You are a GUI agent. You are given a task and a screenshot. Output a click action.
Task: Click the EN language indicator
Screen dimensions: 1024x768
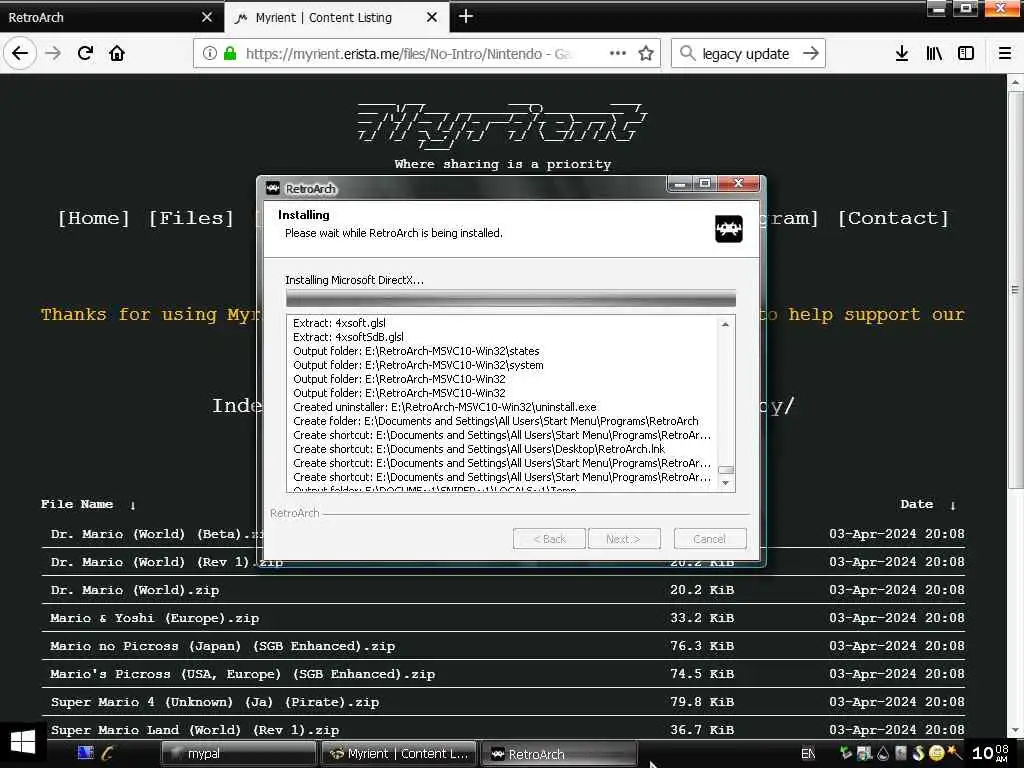(x=808, y=754)
